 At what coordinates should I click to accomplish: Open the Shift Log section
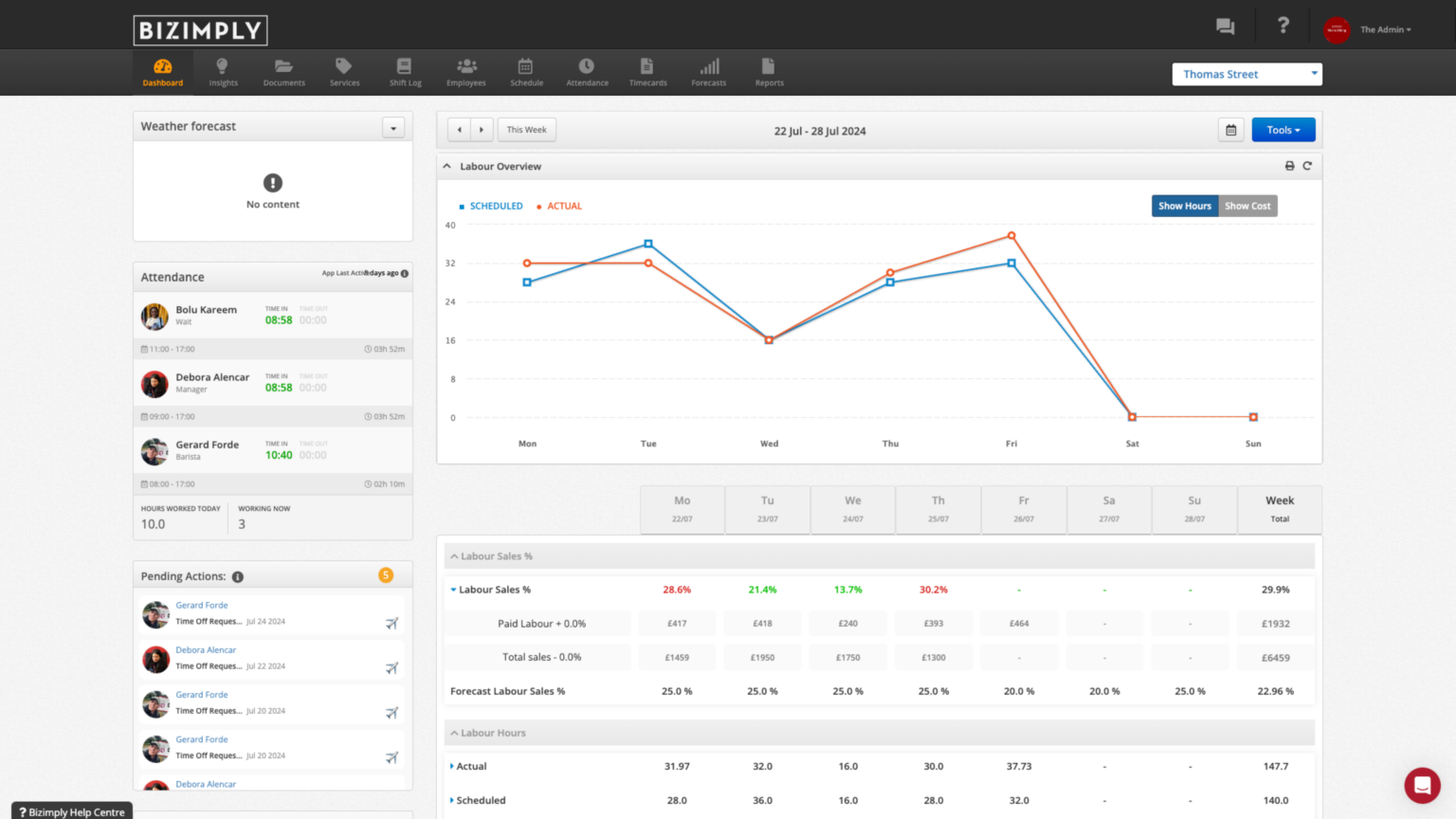pos(405,72)
